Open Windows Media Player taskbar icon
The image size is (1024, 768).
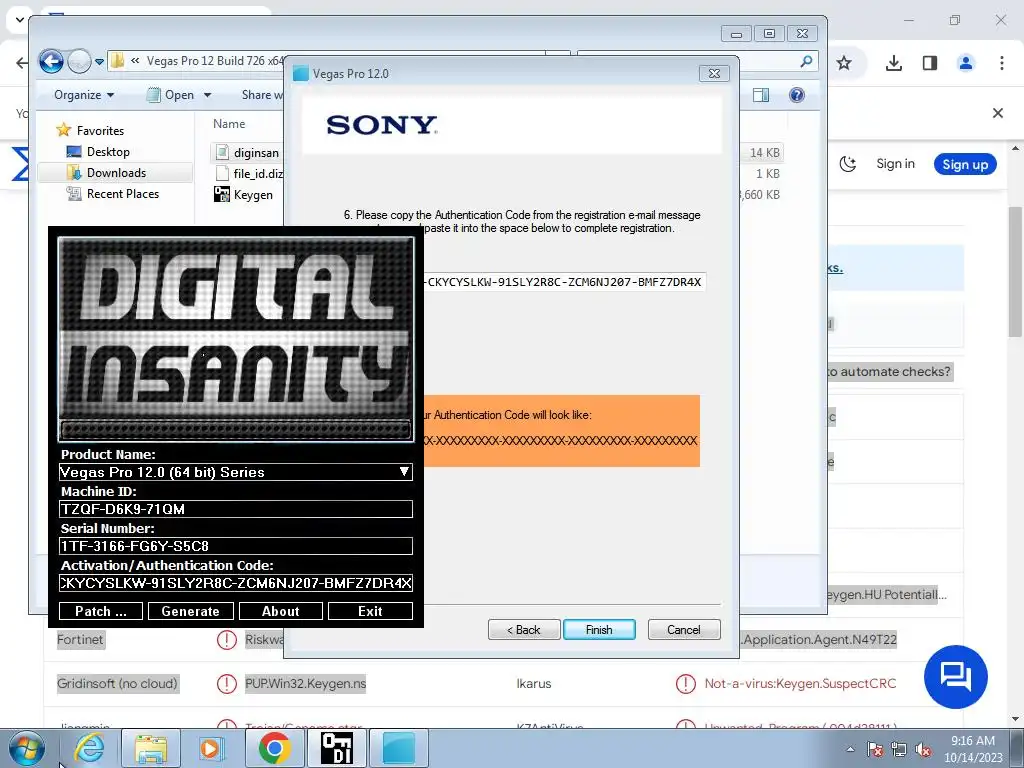click(x=211, y=748)
